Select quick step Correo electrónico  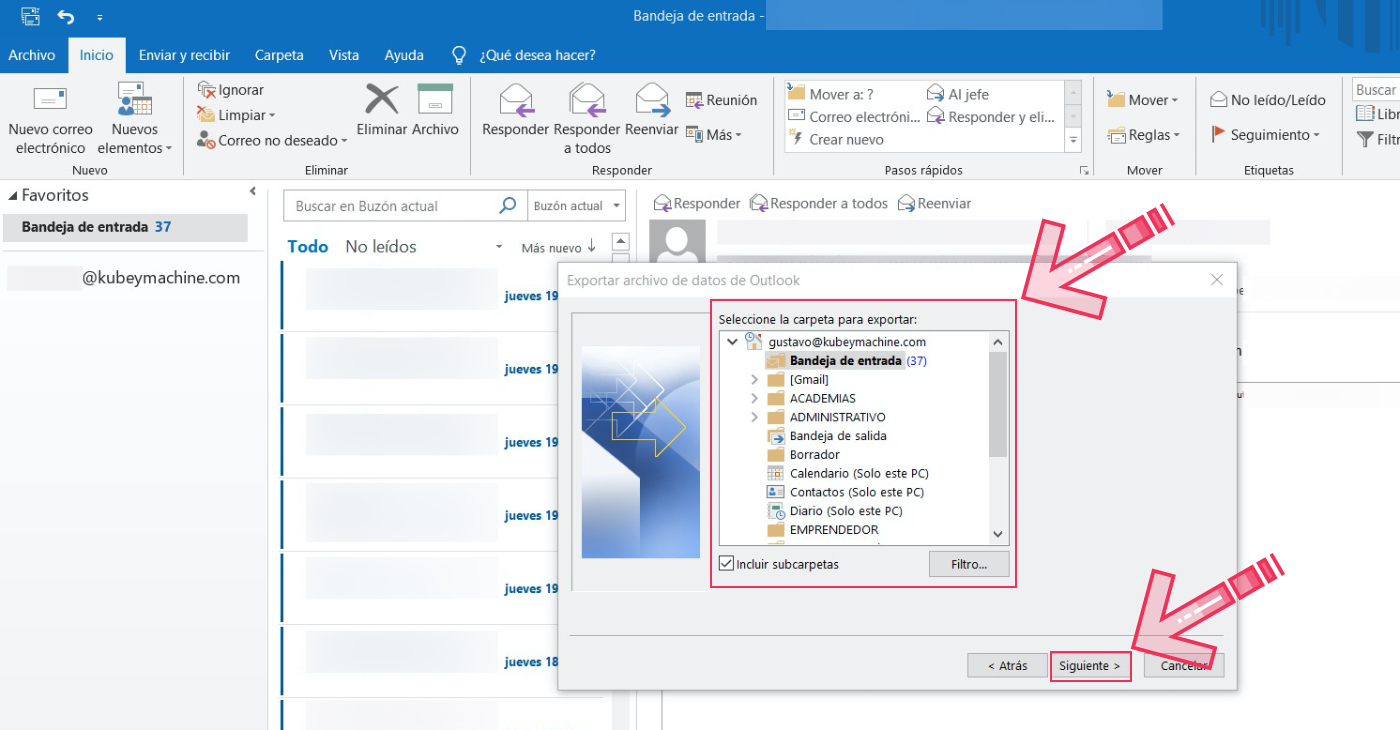pyautogui.click(x=853, y=117)
